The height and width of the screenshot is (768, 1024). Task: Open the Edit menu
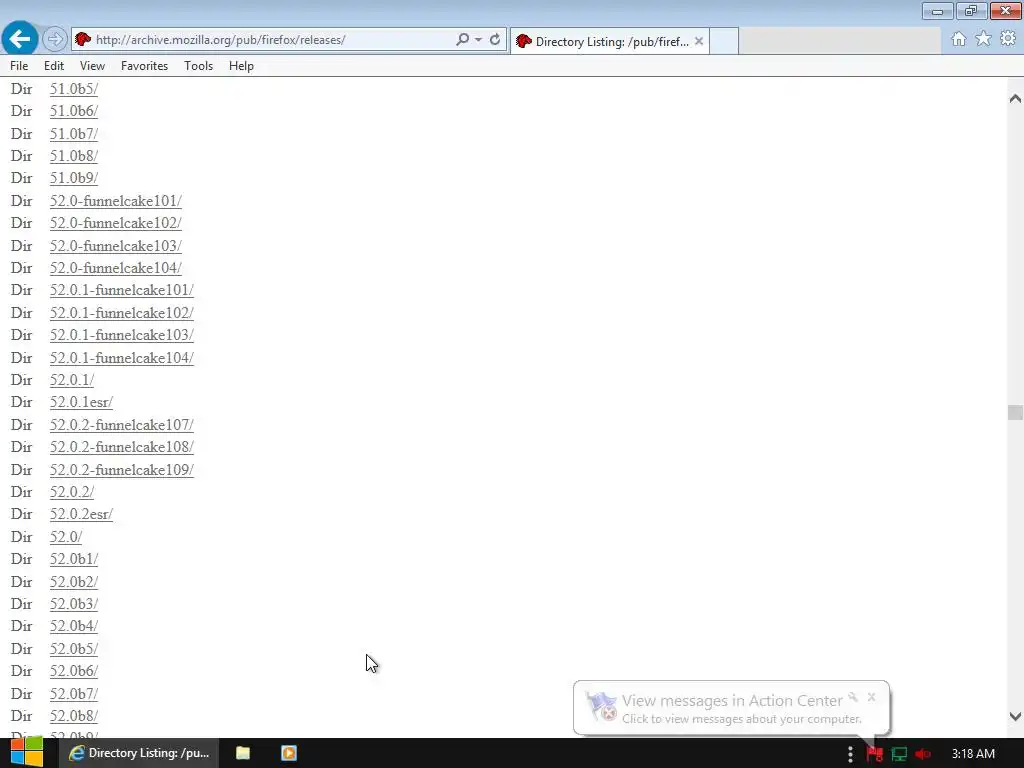pos(54,66)
